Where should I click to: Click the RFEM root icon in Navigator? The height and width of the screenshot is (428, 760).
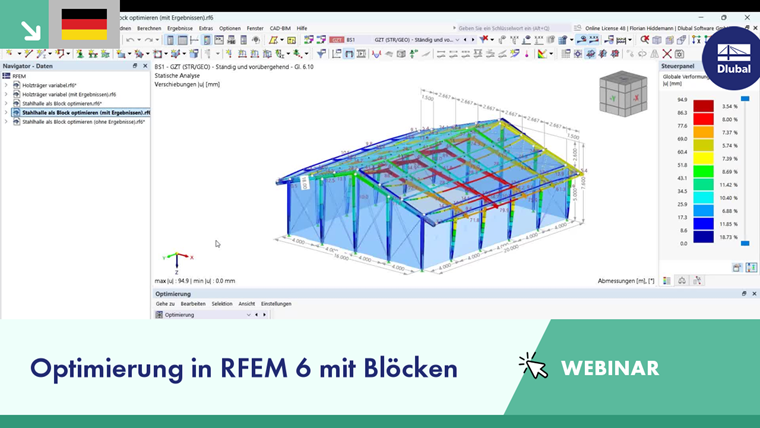pos(6,76)
